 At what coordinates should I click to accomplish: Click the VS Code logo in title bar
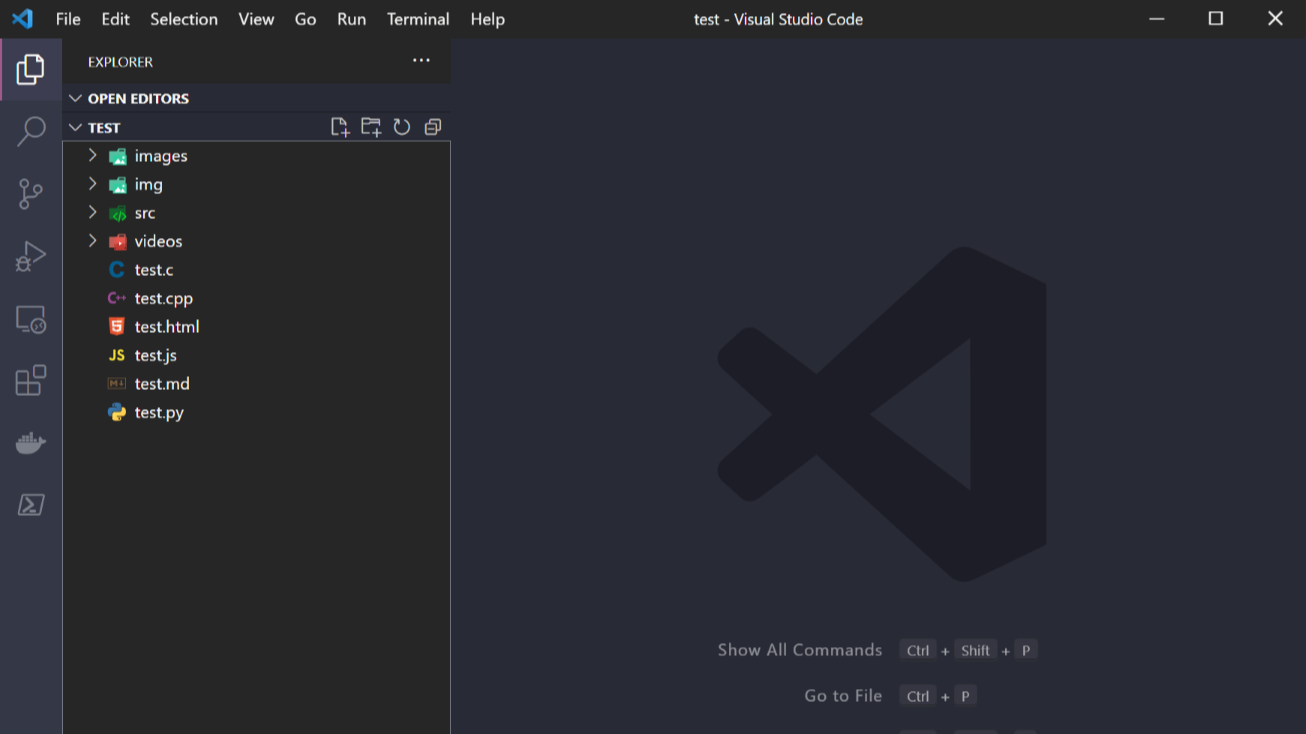22,19
